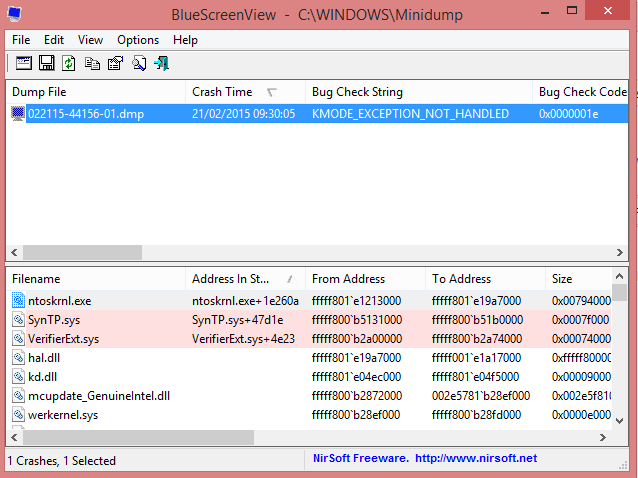638x478 pixels.
Task: Open the Help menu
Action: pos(185,40)
